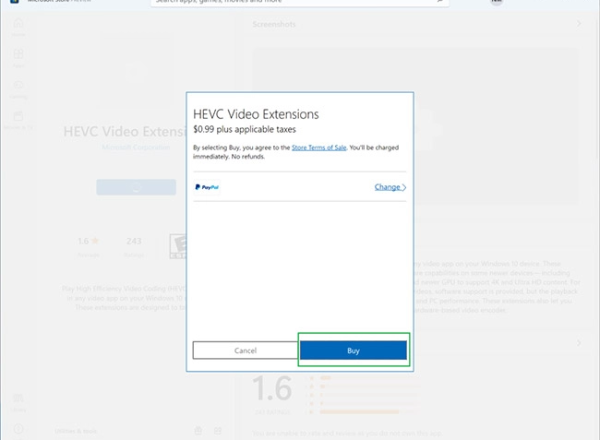Open the Microsoft Corporation publisher link
600x440 pixels.
136,147
